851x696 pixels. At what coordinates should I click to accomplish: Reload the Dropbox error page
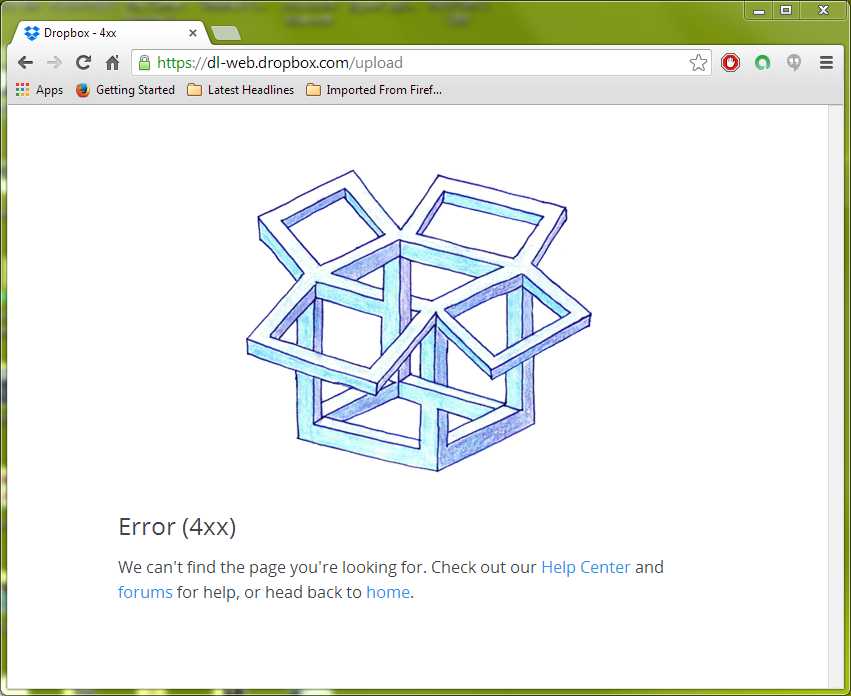(83, 62)
